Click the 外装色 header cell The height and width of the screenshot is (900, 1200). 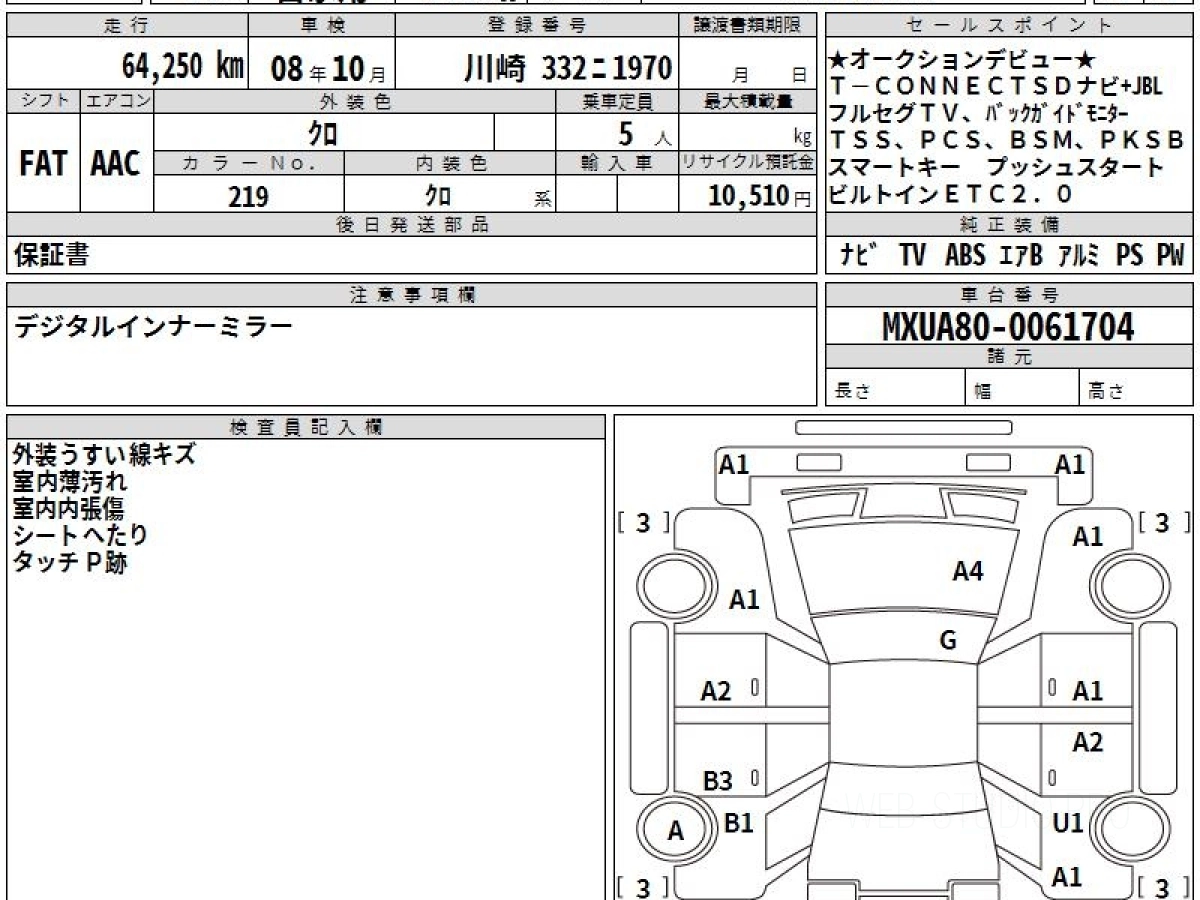click(x=355, y=101)
